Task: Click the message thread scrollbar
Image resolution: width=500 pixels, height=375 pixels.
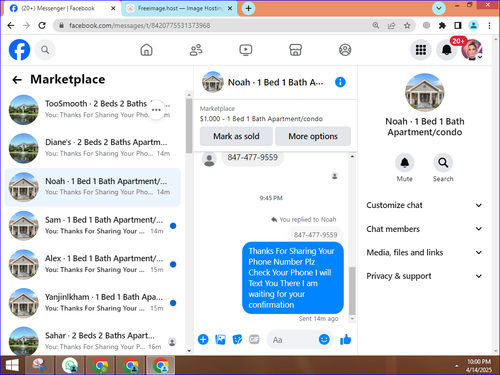Action: [352, 291]
